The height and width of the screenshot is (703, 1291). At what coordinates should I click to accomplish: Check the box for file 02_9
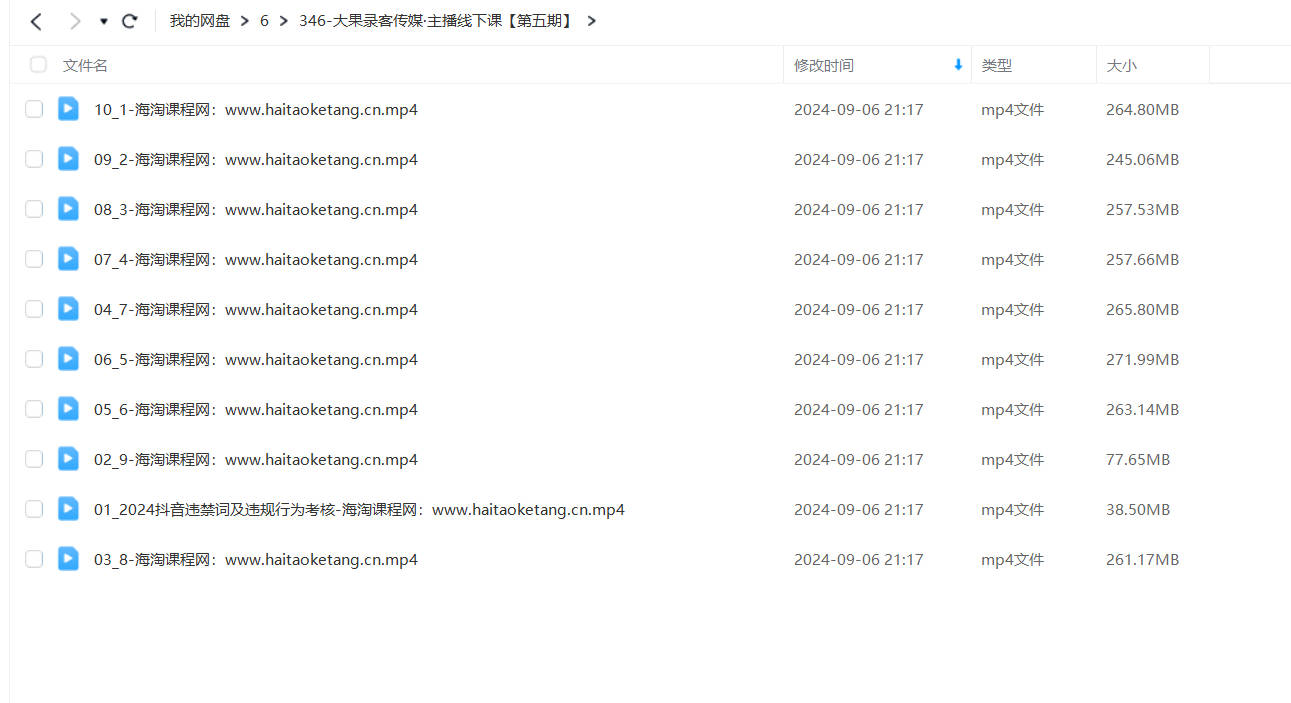tap(34, 459)
